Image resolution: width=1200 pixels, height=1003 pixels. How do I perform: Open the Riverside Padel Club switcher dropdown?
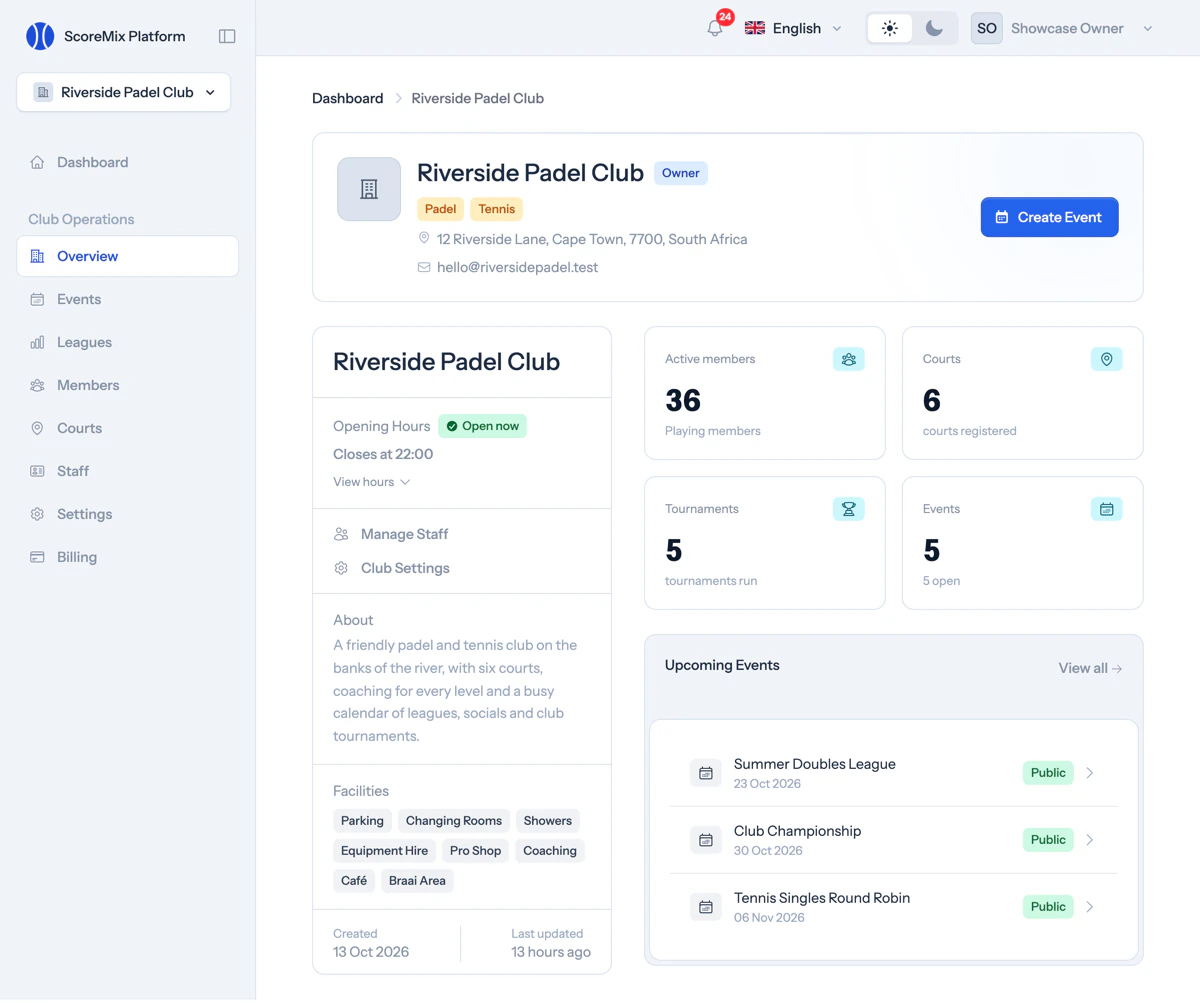click(x=124, y=92)
